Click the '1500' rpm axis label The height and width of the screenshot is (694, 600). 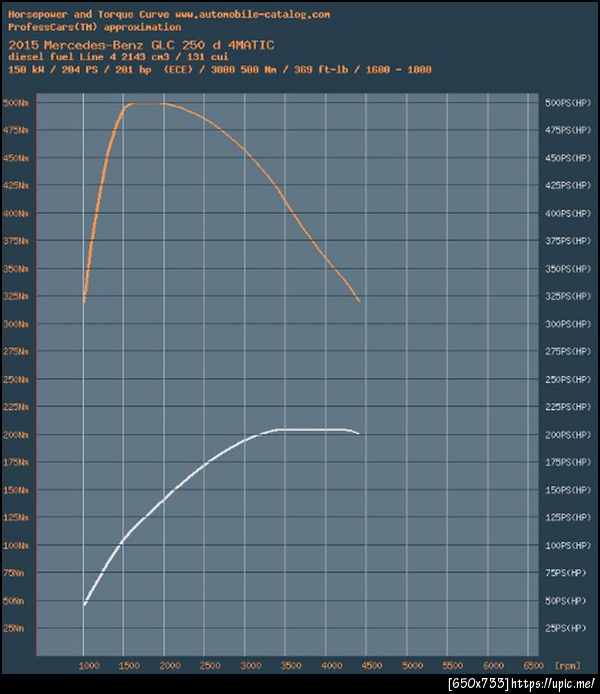(x=129, y=665)
